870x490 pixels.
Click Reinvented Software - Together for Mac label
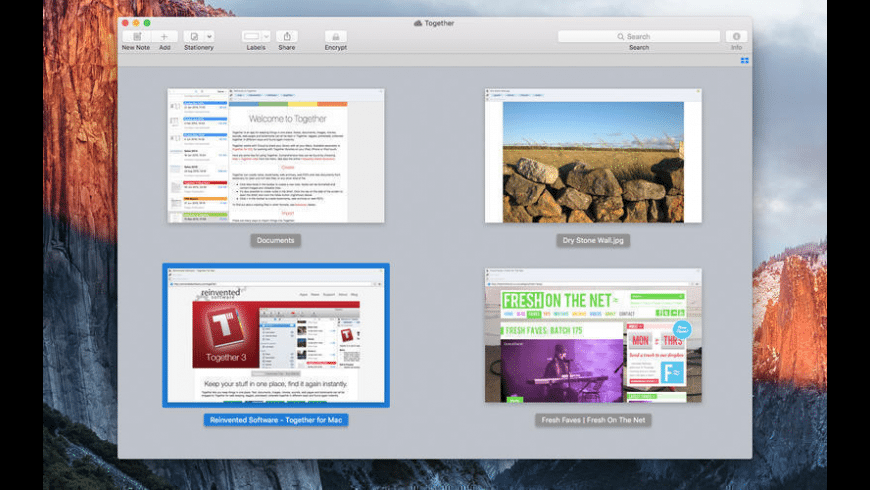276,420
